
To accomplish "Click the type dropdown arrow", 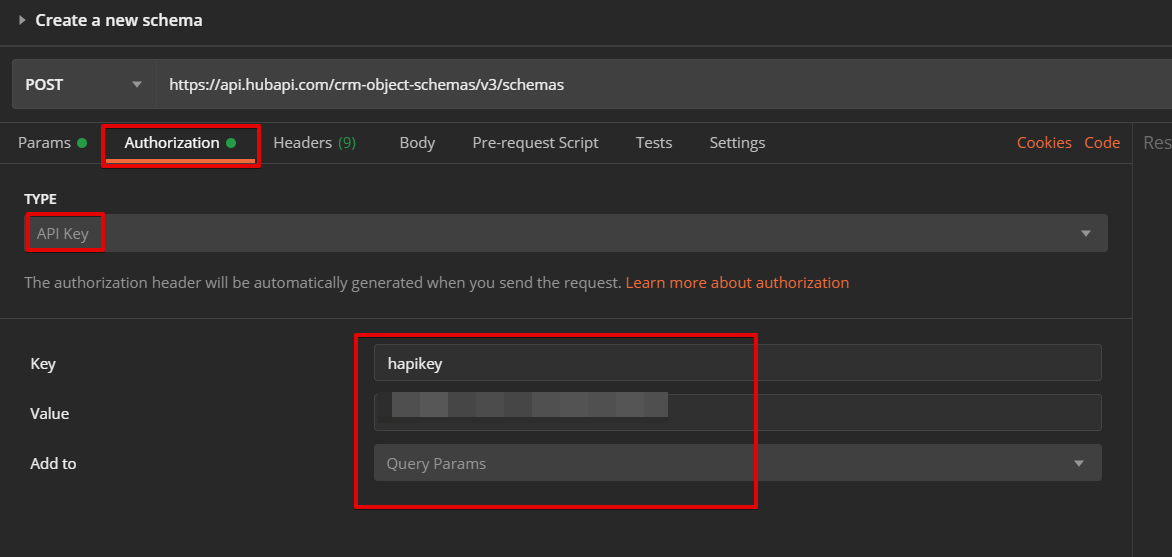I will 1086,234.
